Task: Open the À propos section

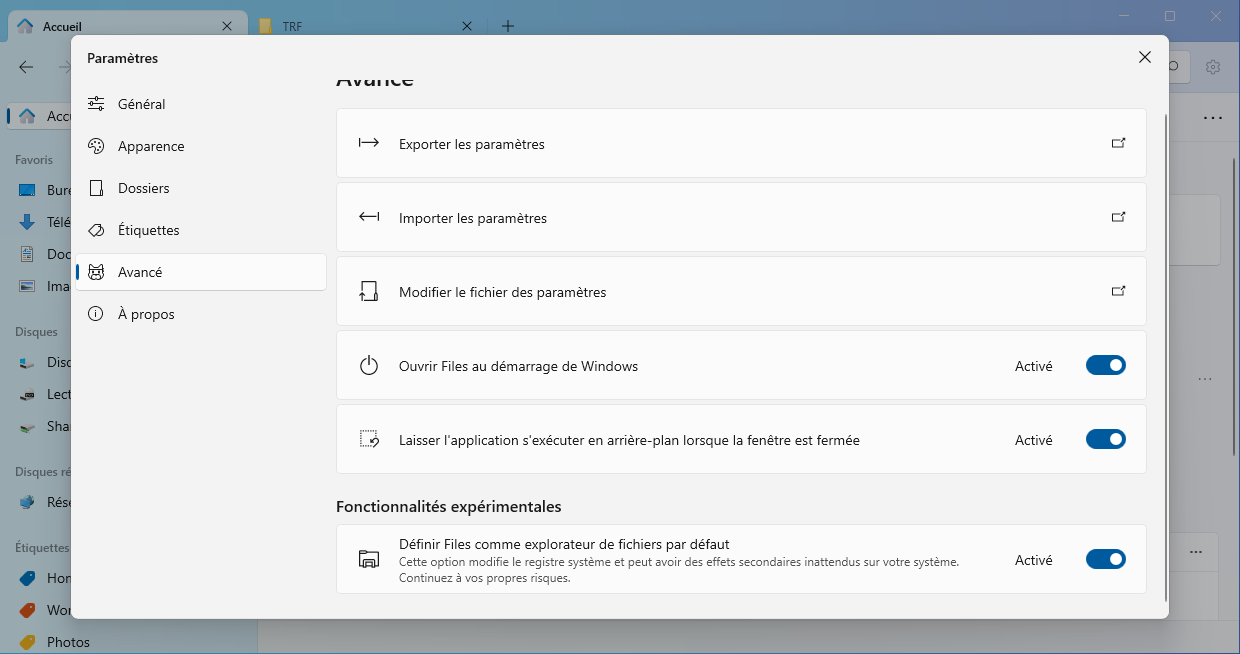Action: tap(146, 314)
